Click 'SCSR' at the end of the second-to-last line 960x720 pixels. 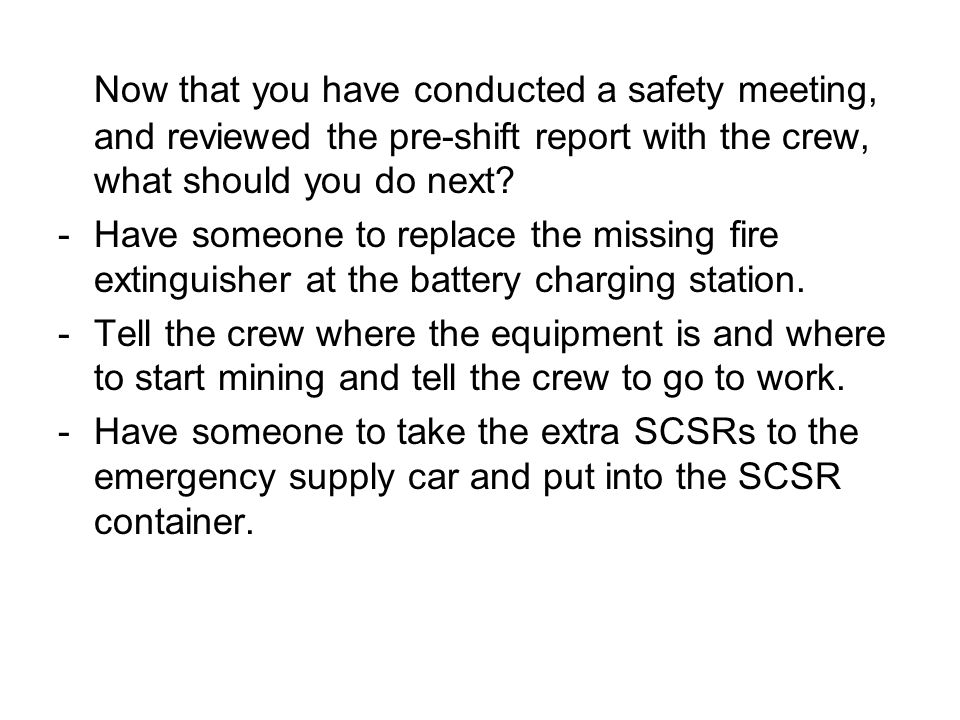789,476
